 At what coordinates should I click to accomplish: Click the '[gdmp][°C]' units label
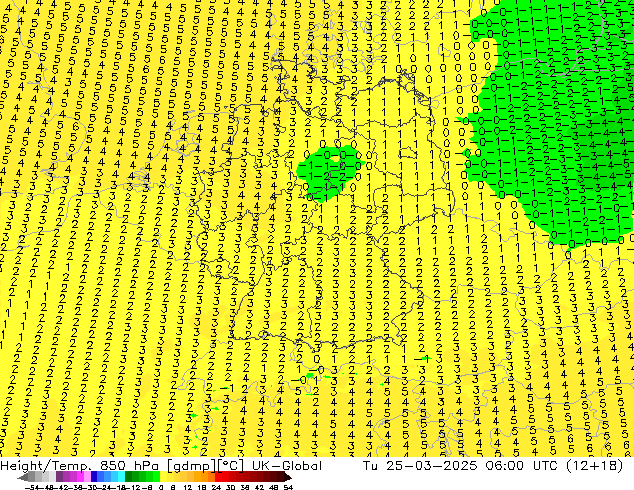click(x=206, y=466)
